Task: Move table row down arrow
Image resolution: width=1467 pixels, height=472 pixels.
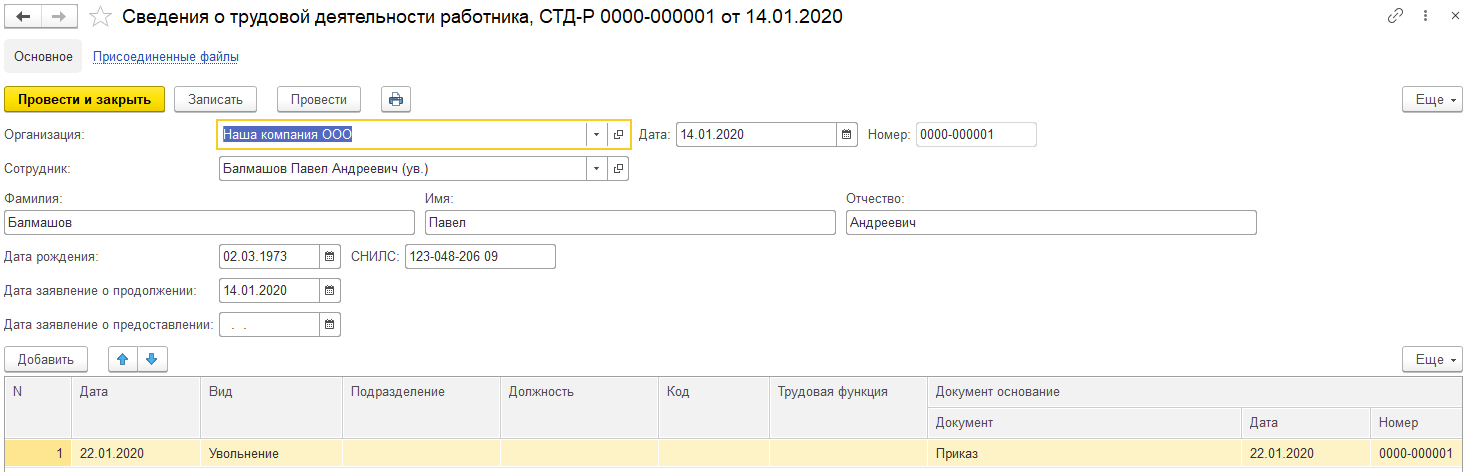Action: [x=151, y=359]
